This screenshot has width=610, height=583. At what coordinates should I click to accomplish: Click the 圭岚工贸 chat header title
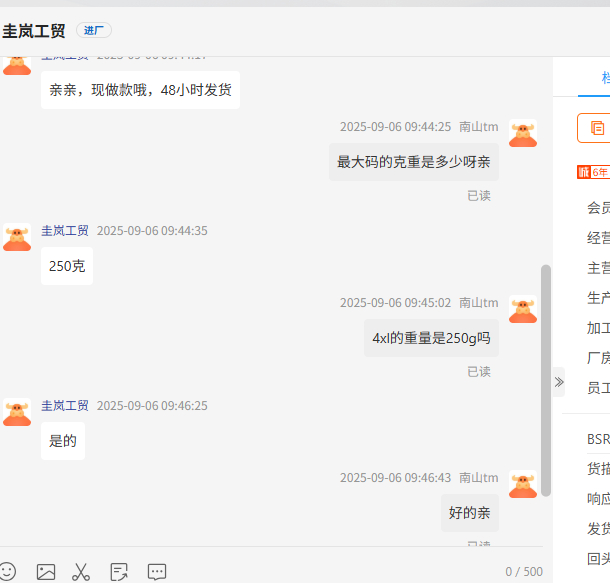click(34, 31)
